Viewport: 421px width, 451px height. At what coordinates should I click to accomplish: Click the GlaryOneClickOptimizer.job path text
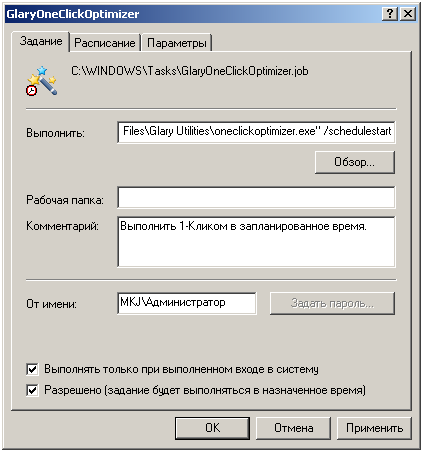pos(190,71)
